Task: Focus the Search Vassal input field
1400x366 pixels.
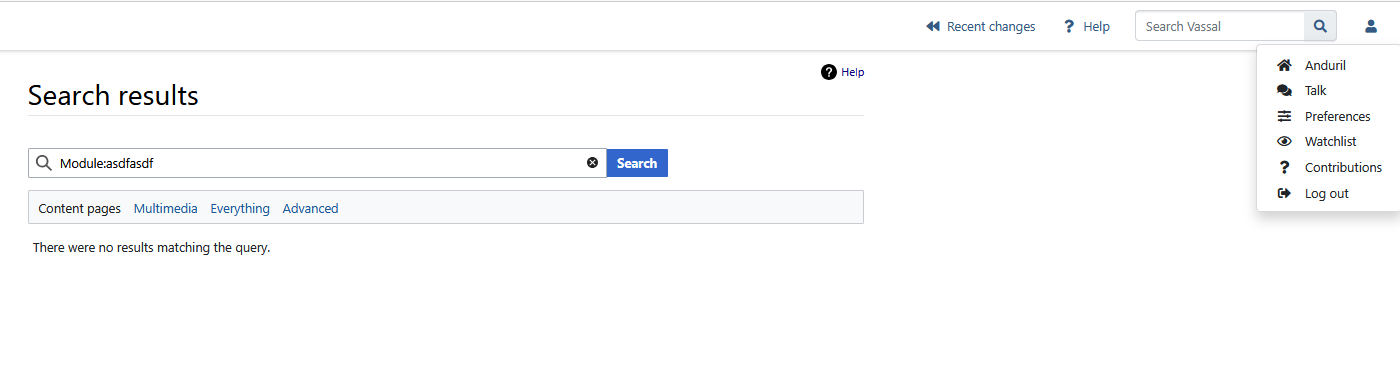Action: click(1220, 26)
